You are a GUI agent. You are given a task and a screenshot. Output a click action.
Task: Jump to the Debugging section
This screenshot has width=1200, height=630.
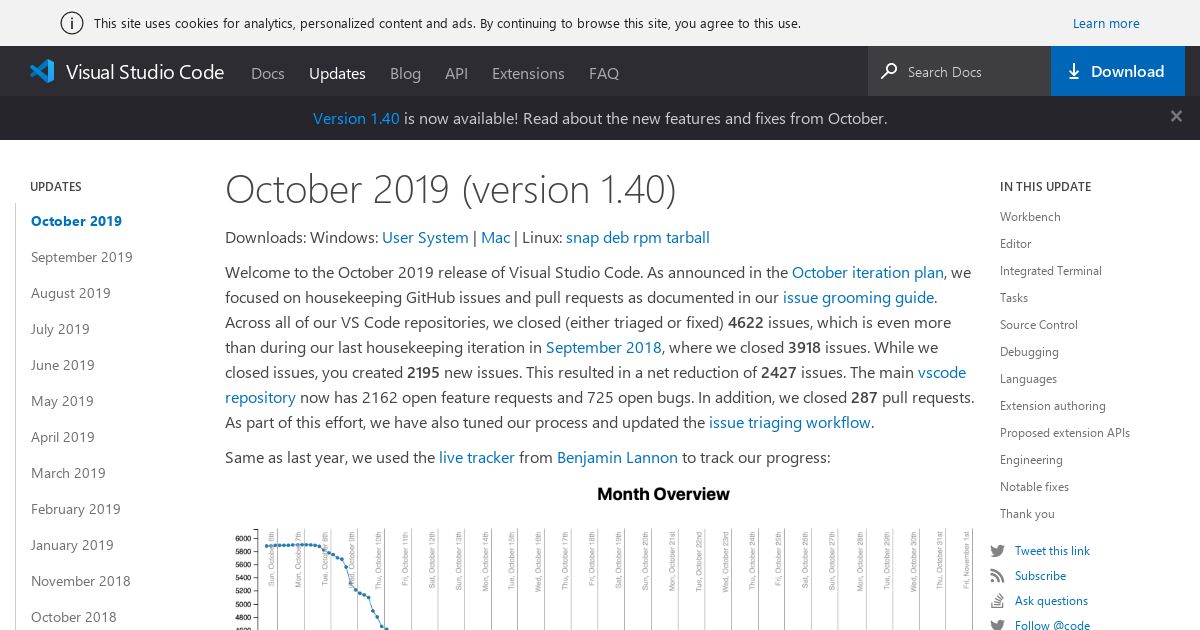click(1029, 352)
